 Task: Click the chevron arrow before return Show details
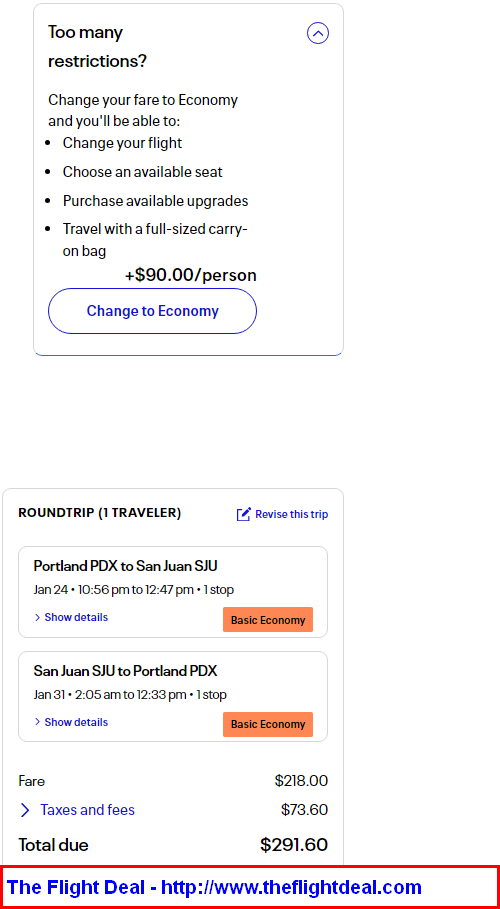38,722
